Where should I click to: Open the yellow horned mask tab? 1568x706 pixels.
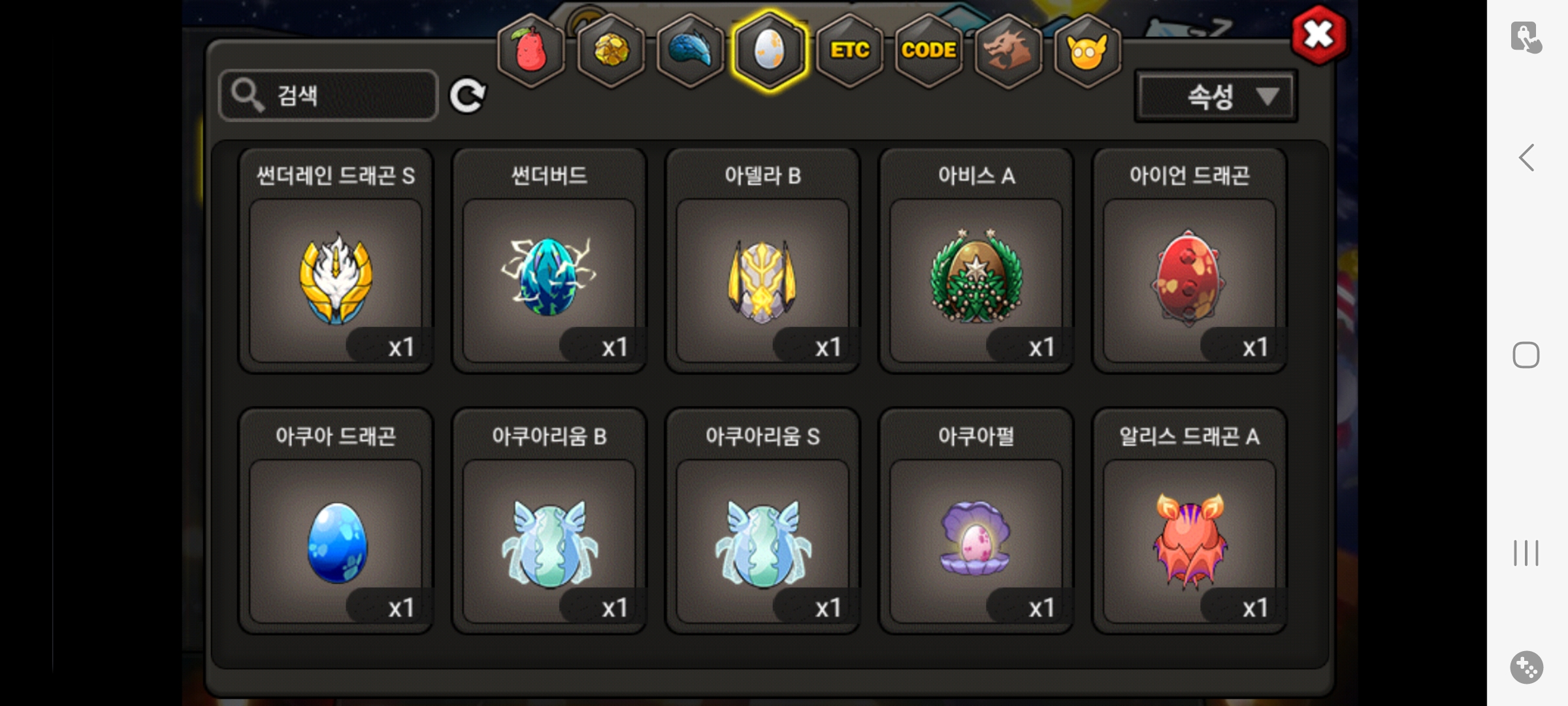point(1088,50)
